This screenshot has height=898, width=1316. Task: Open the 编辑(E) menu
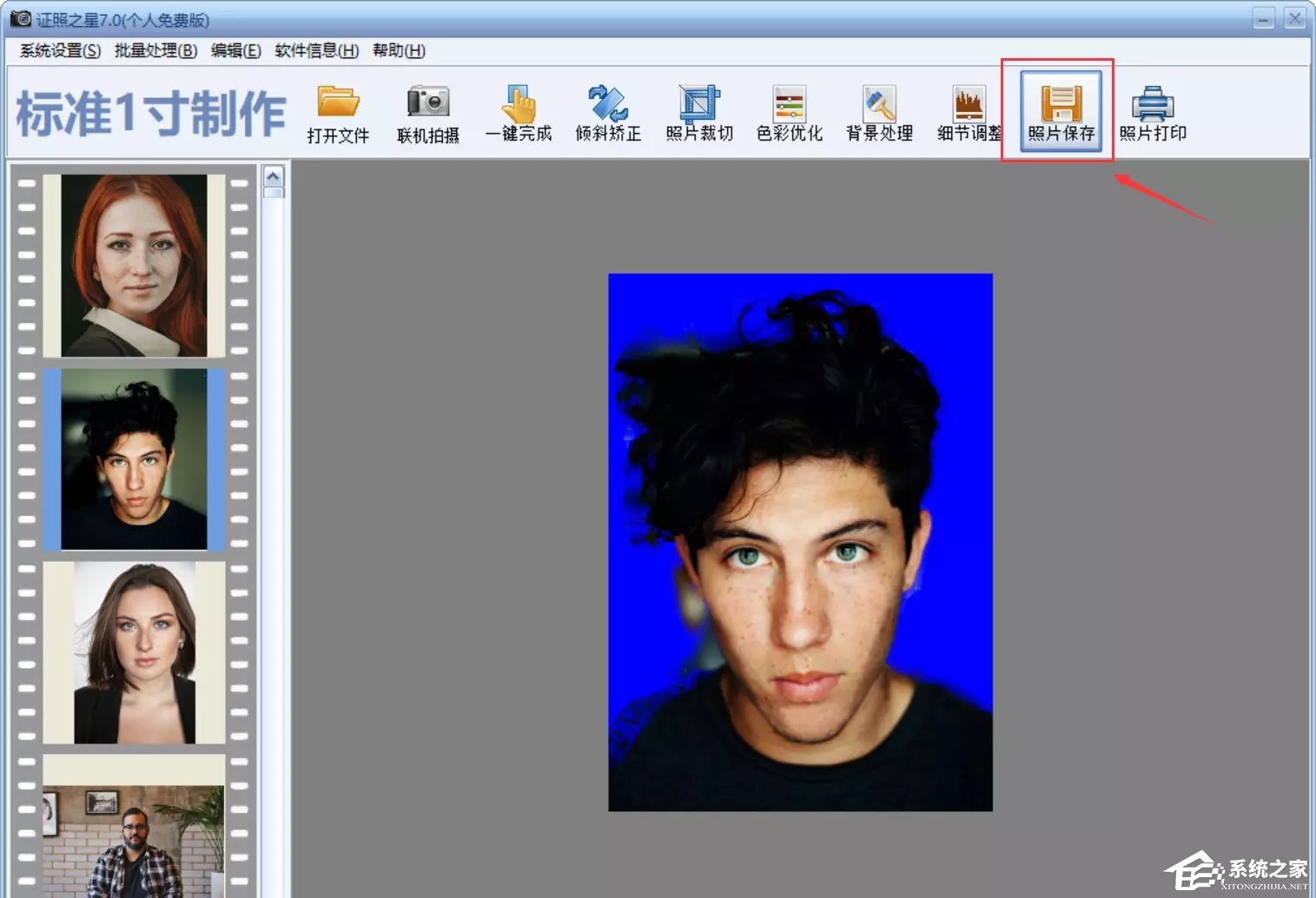click(236, 50)
